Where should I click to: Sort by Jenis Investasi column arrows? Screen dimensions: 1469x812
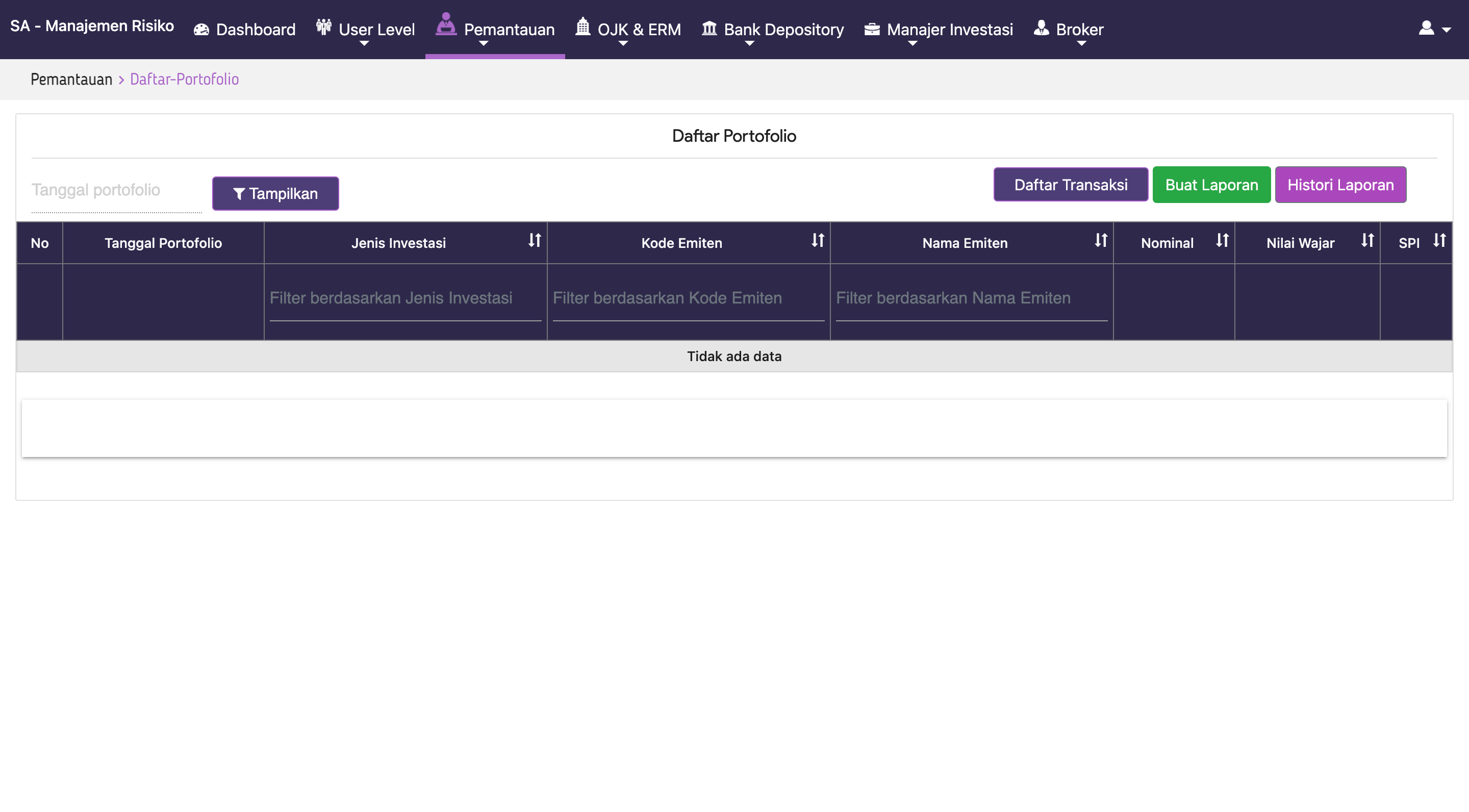click(535, 240)
